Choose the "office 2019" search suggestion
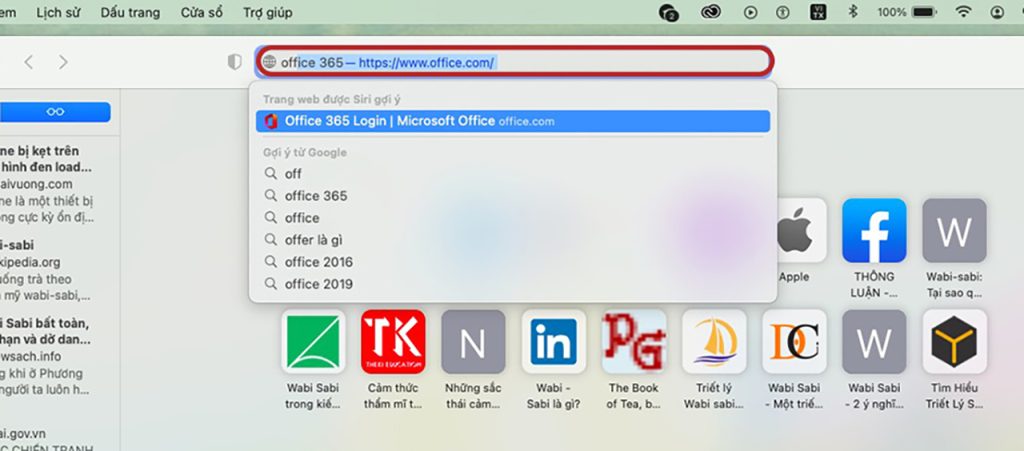This screenshot has width=1024, height=451. 318,284
